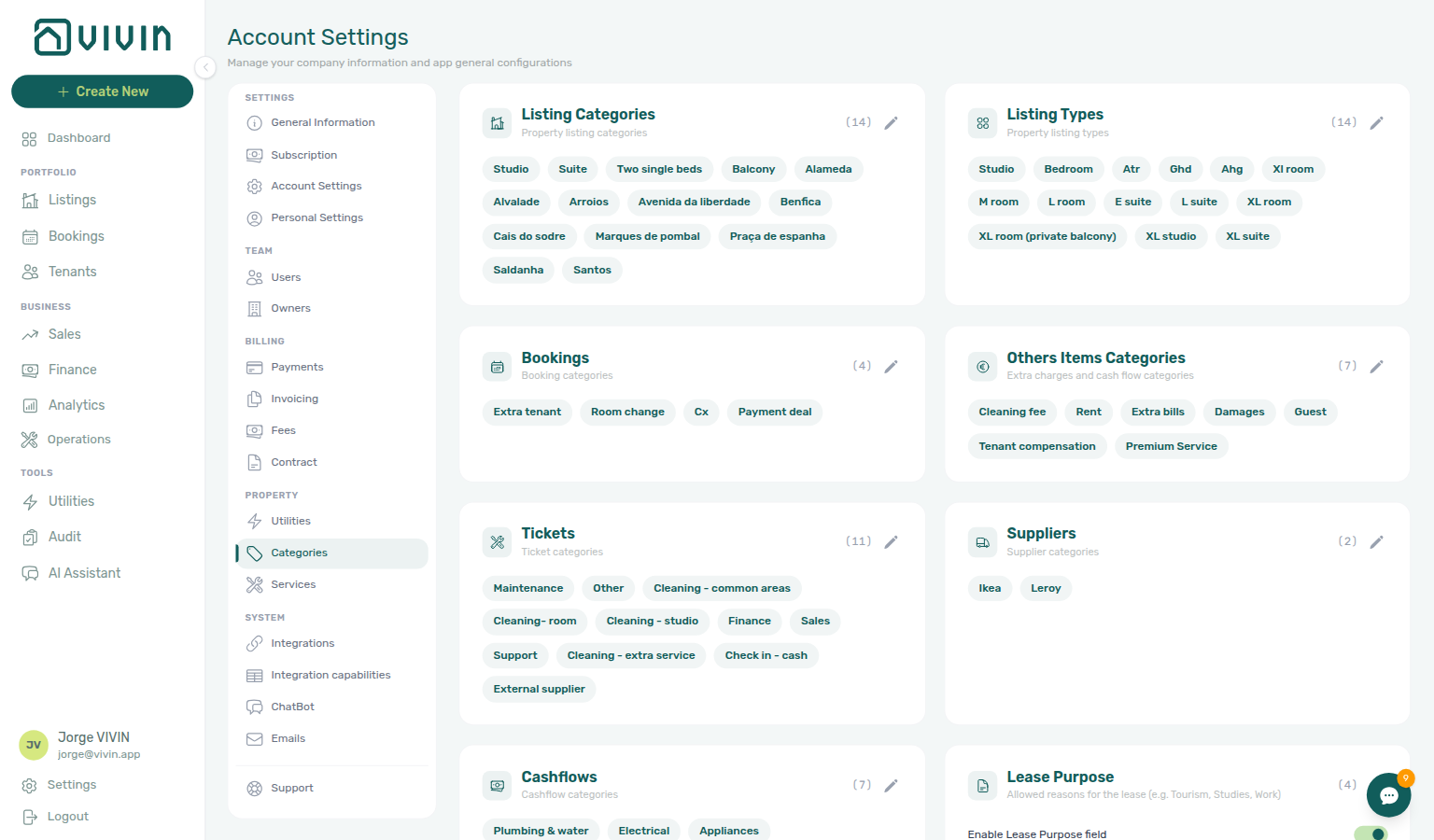Click the VIVIN logo
The image size is (1434, 840).
point(103,37)
